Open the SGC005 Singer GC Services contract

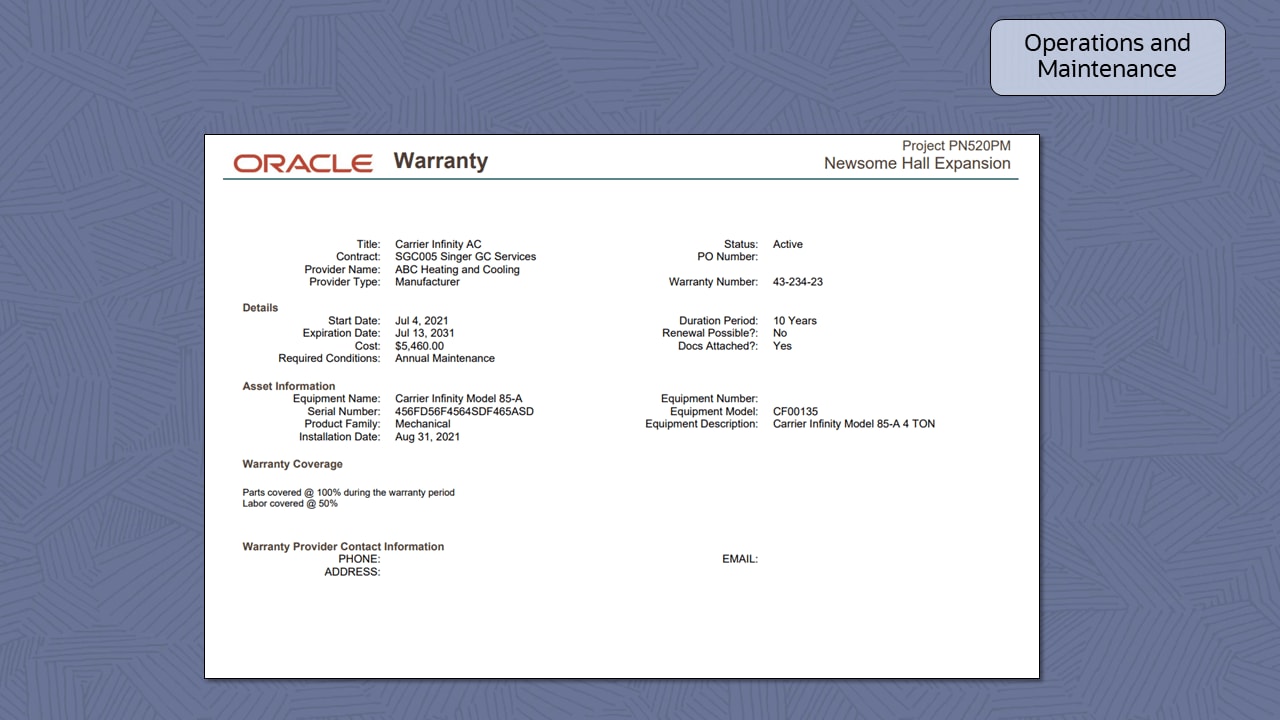pos(463,256)
